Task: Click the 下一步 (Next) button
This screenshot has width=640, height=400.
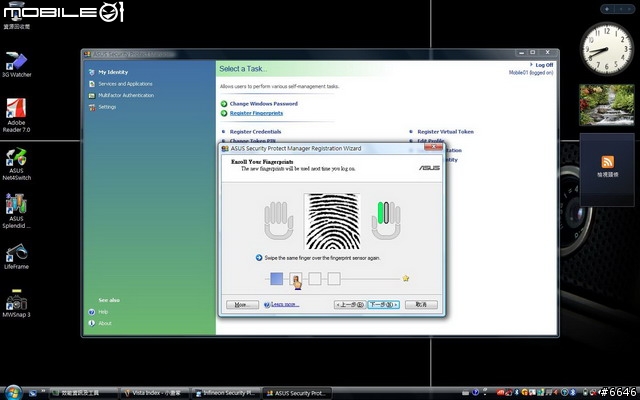Action: pos(383,304)
